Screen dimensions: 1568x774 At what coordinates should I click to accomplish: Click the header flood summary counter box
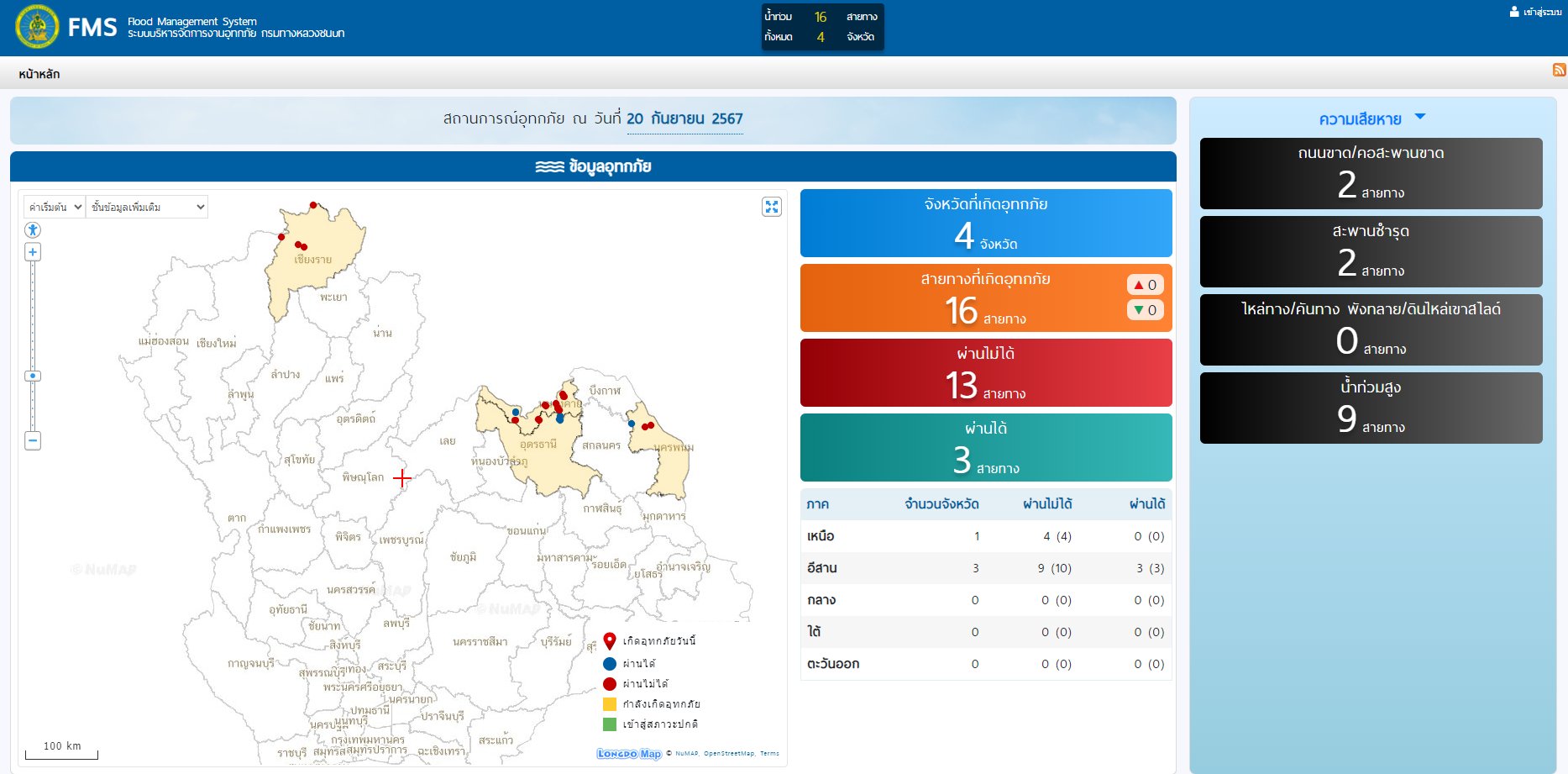pos(822,27)
